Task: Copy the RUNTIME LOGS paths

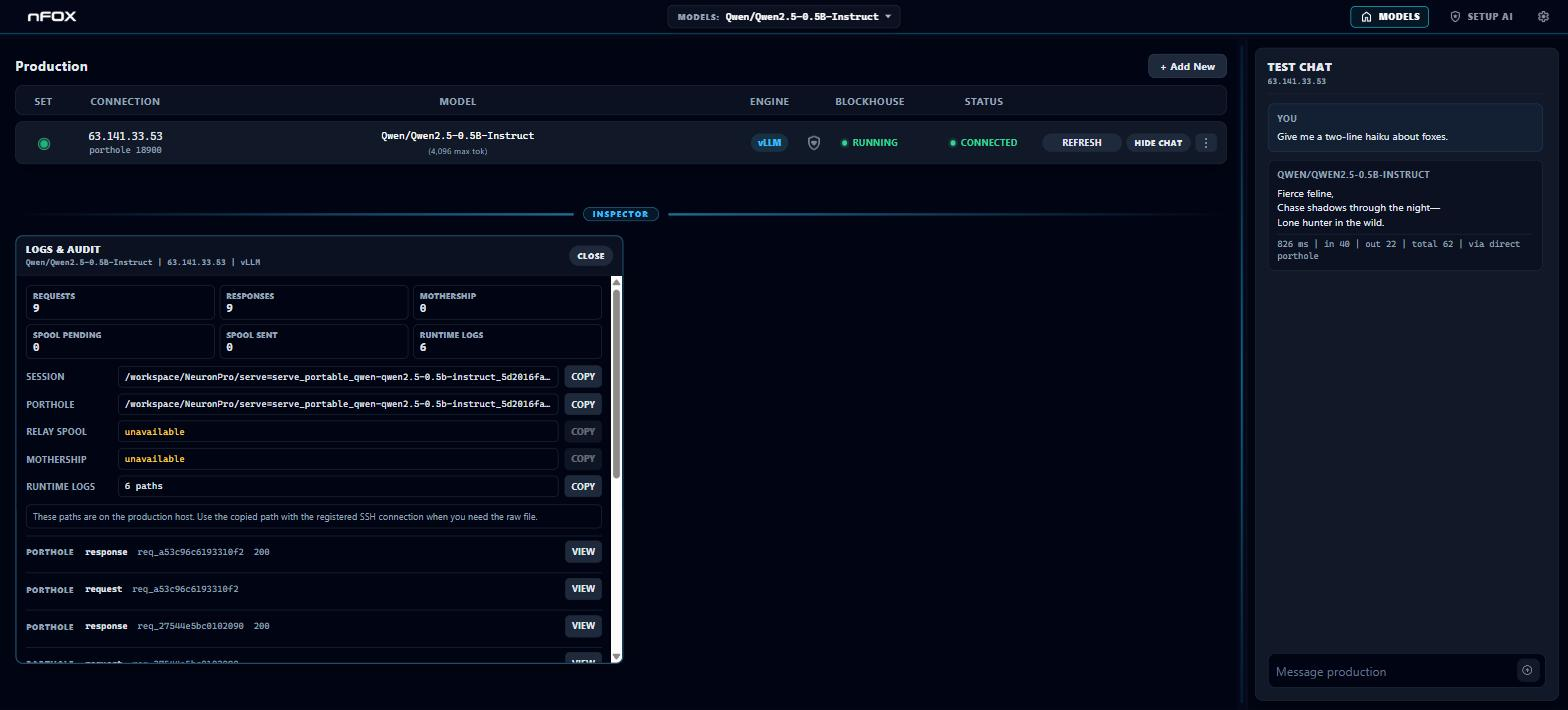Action: 583,486
